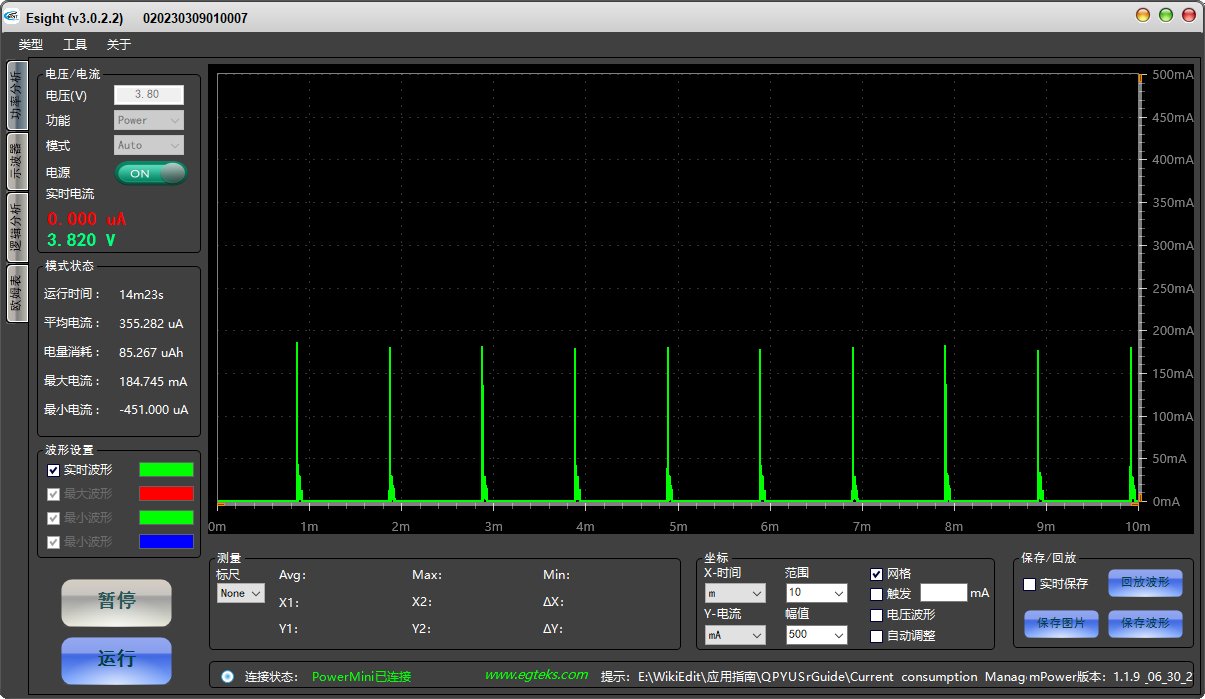The height and width of the screenshot is (699, 1205).
Task: Toggle the 电源 ON switch
Action: (x=151, y=173)
